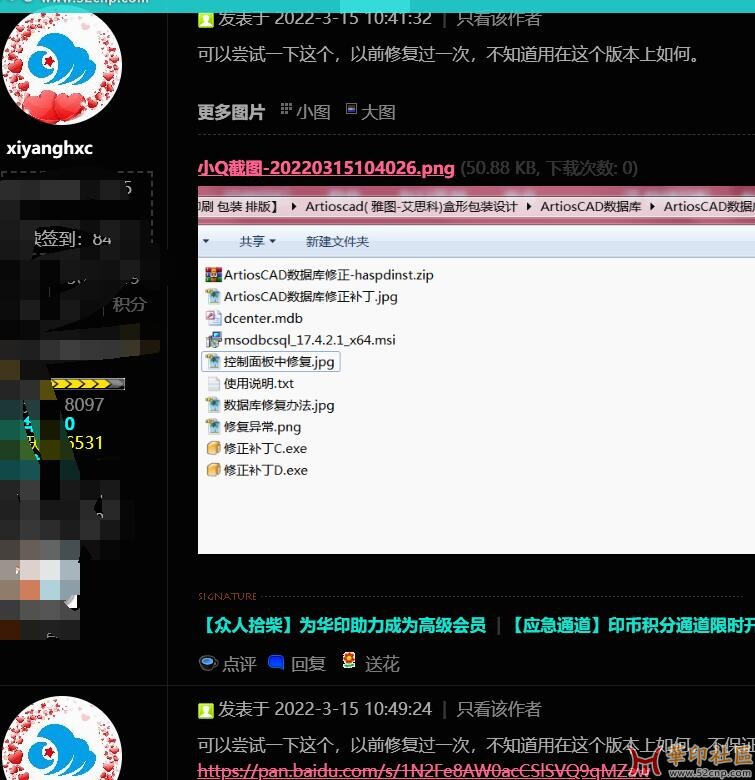Screen dimensions: 755x780
Task: Click 只看该作者 on the 10:41:32 post
Action: pyautogui.click(x=498, y=19)
